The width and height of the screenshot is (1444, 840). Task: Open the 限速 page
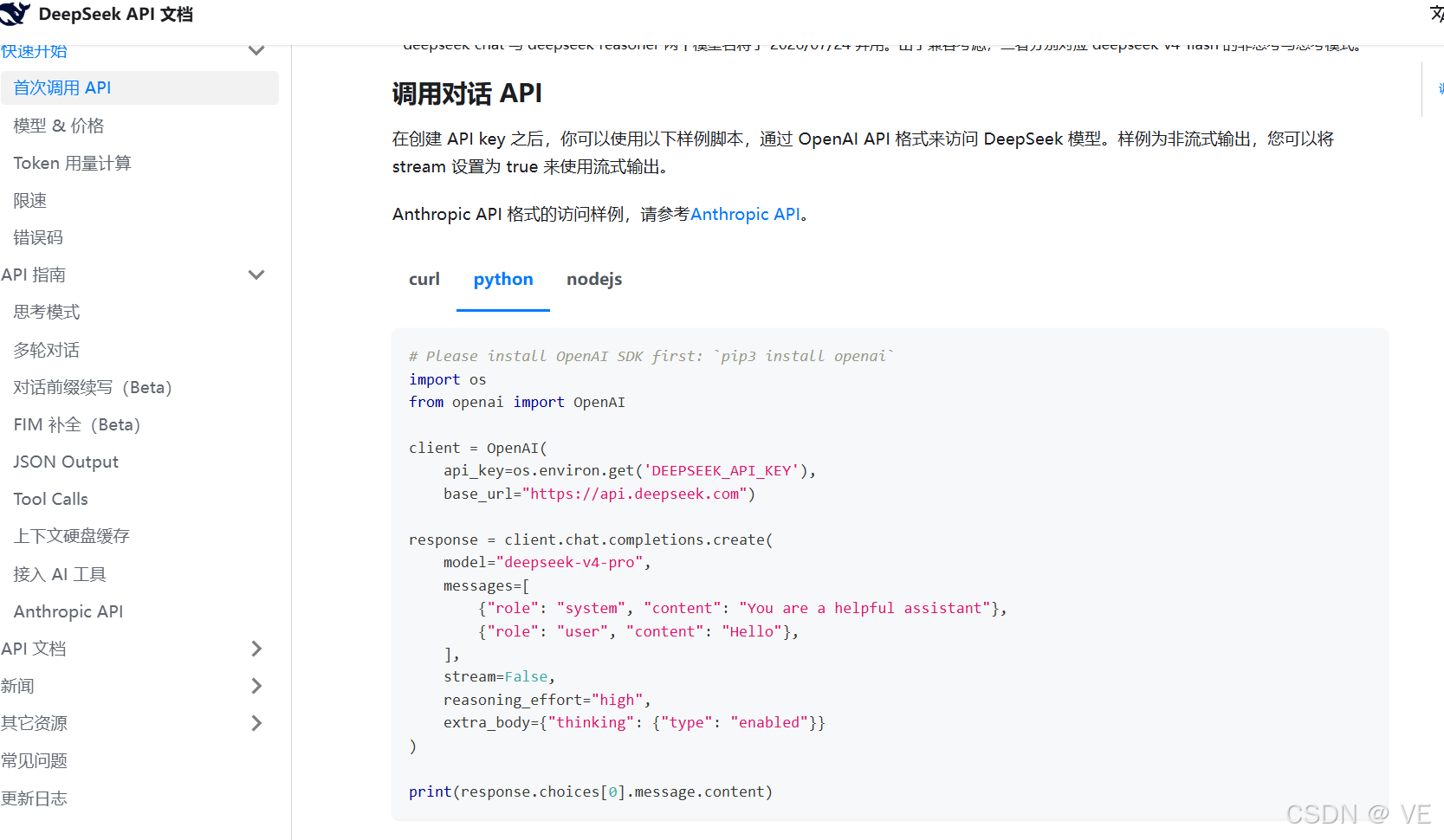click(x=30, y=200)
